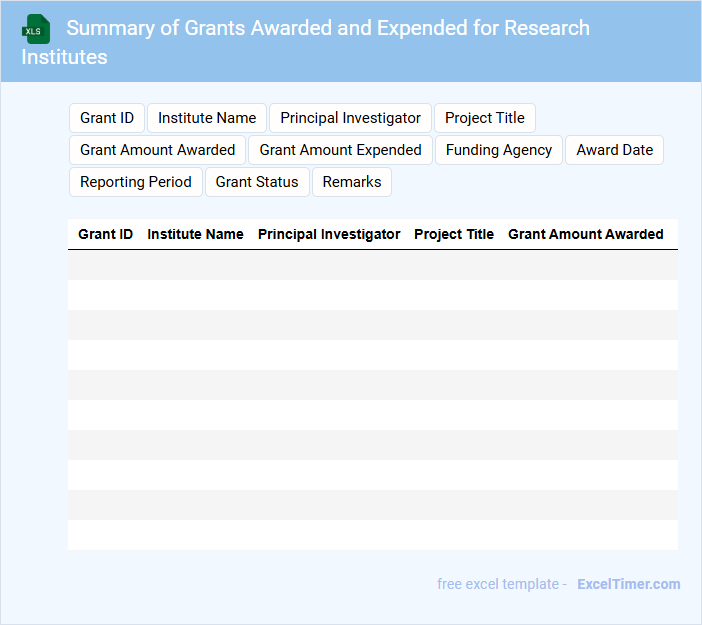Click the Grant Amount Expended tag
The image size is (702, 625).
coord(340,150)
